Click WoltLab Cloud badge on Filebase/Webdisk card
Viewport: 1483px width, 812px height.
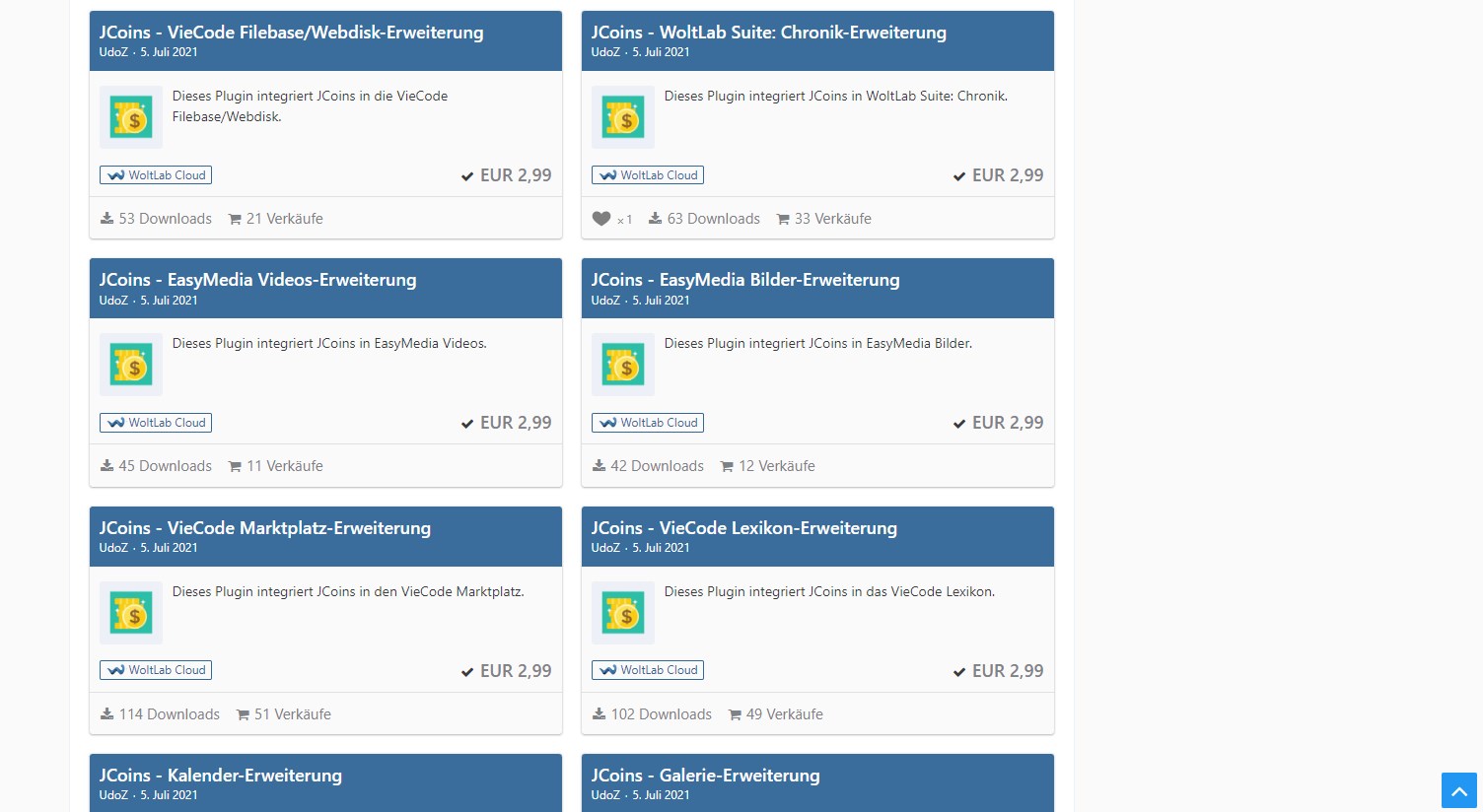point(156,175)
